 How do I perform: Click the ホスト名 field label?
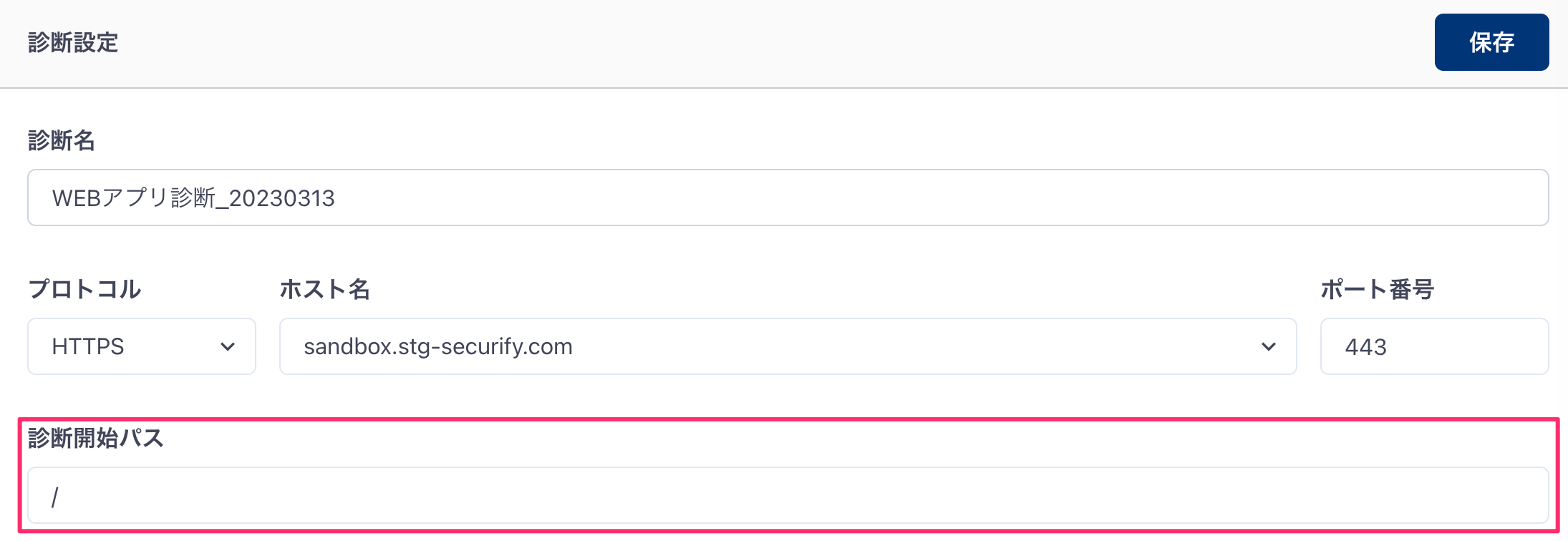point(324,289)
